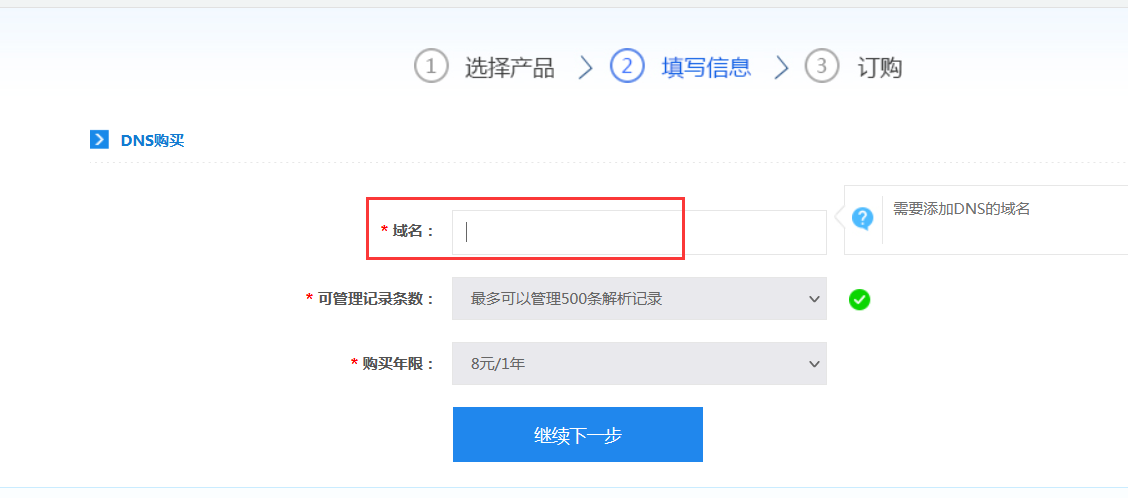Click the step 1 circle icon
Screen dimensions: 1128x498
[431, 67]
